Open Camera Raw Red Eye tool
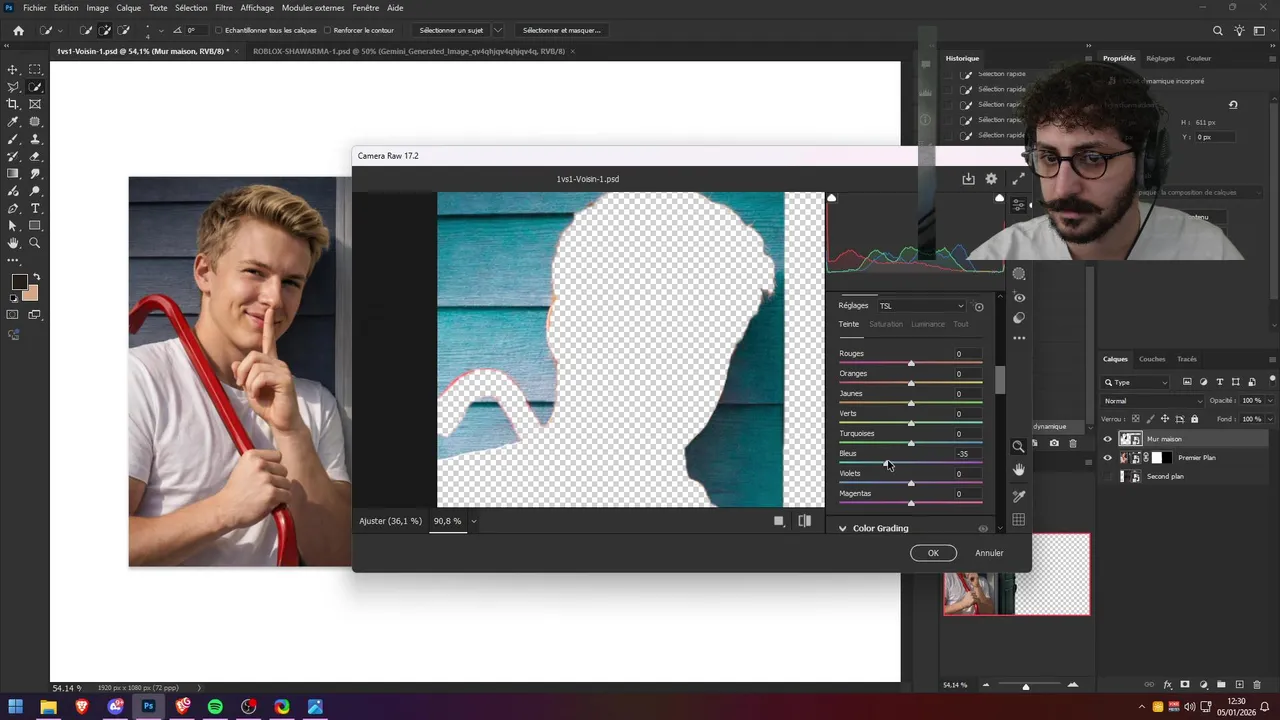Image resolution: width=1280 pixels, height=720 pixels. pyautogui.click(x=1019, y=297)
